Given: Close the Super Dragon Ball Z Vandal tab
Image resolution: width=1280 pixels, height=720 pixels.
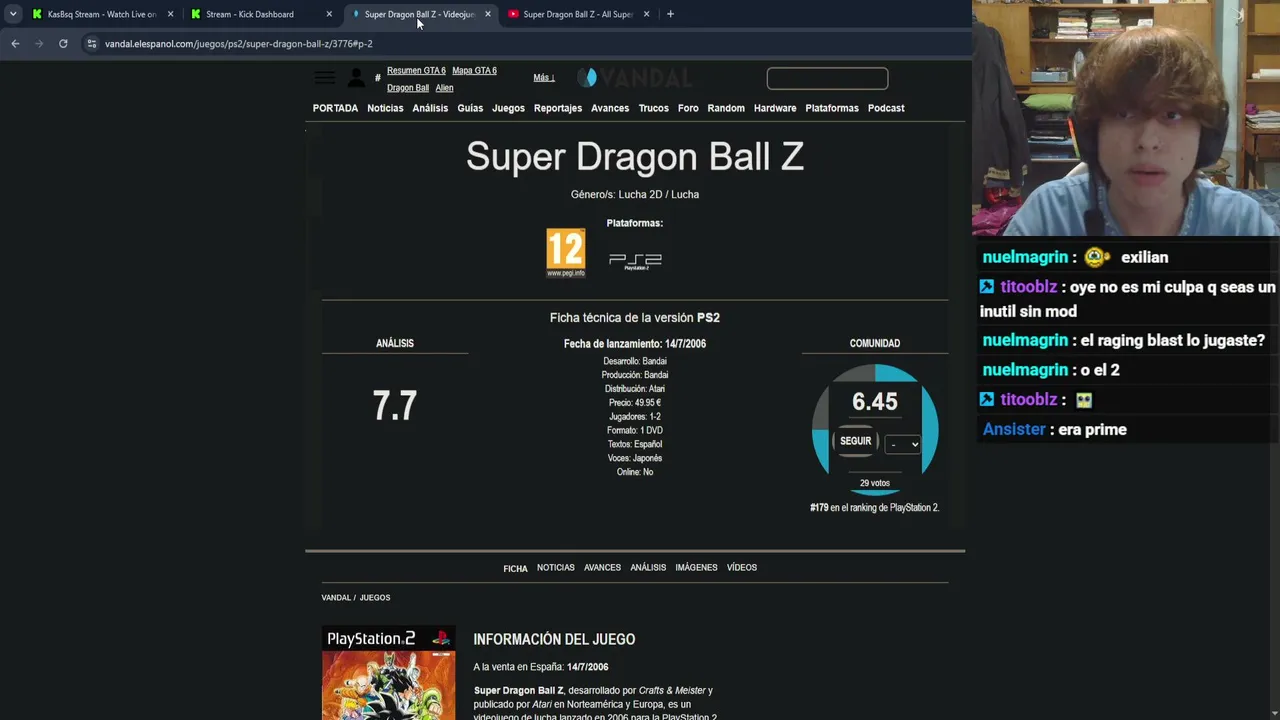Looking at the screenshot, I should coord(487,14).
